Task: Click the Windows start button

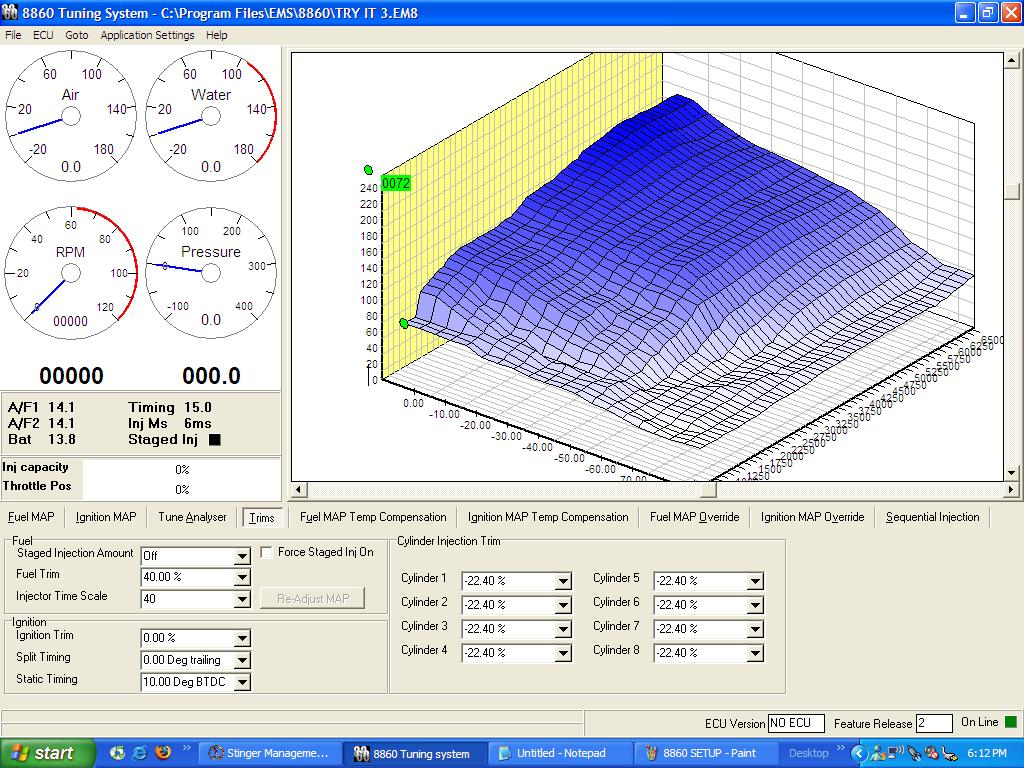Action: 48,753
